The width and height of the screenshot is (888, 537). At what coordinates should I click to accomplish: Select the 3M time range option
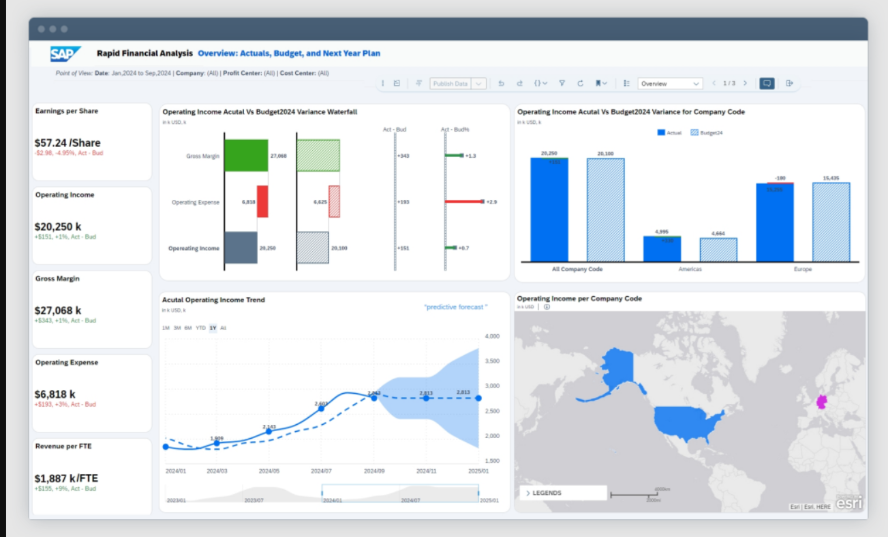pos(177,328)
